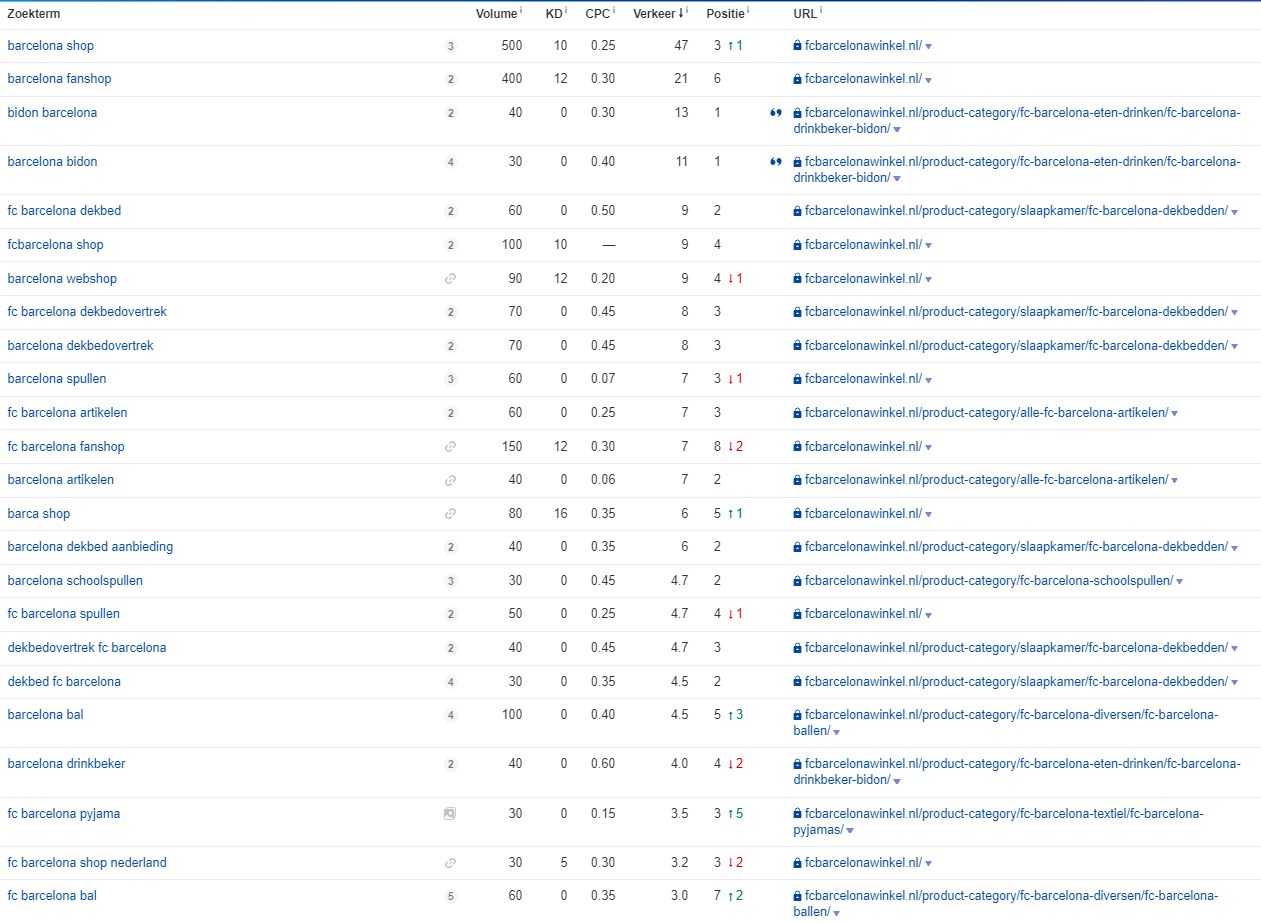Expand URL dropdown arrow for barcelona bal
The width and height of the screenshot is (1261, 923).
836,732
